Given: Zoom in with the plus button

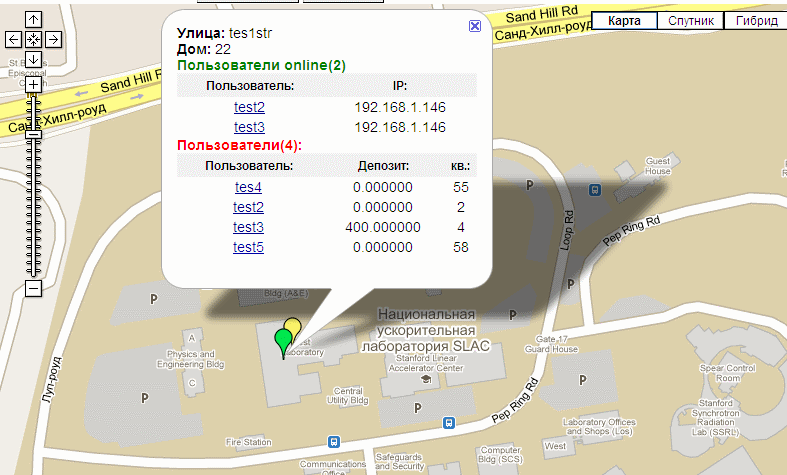Looking at the screenshot, I should pos(33,84).
